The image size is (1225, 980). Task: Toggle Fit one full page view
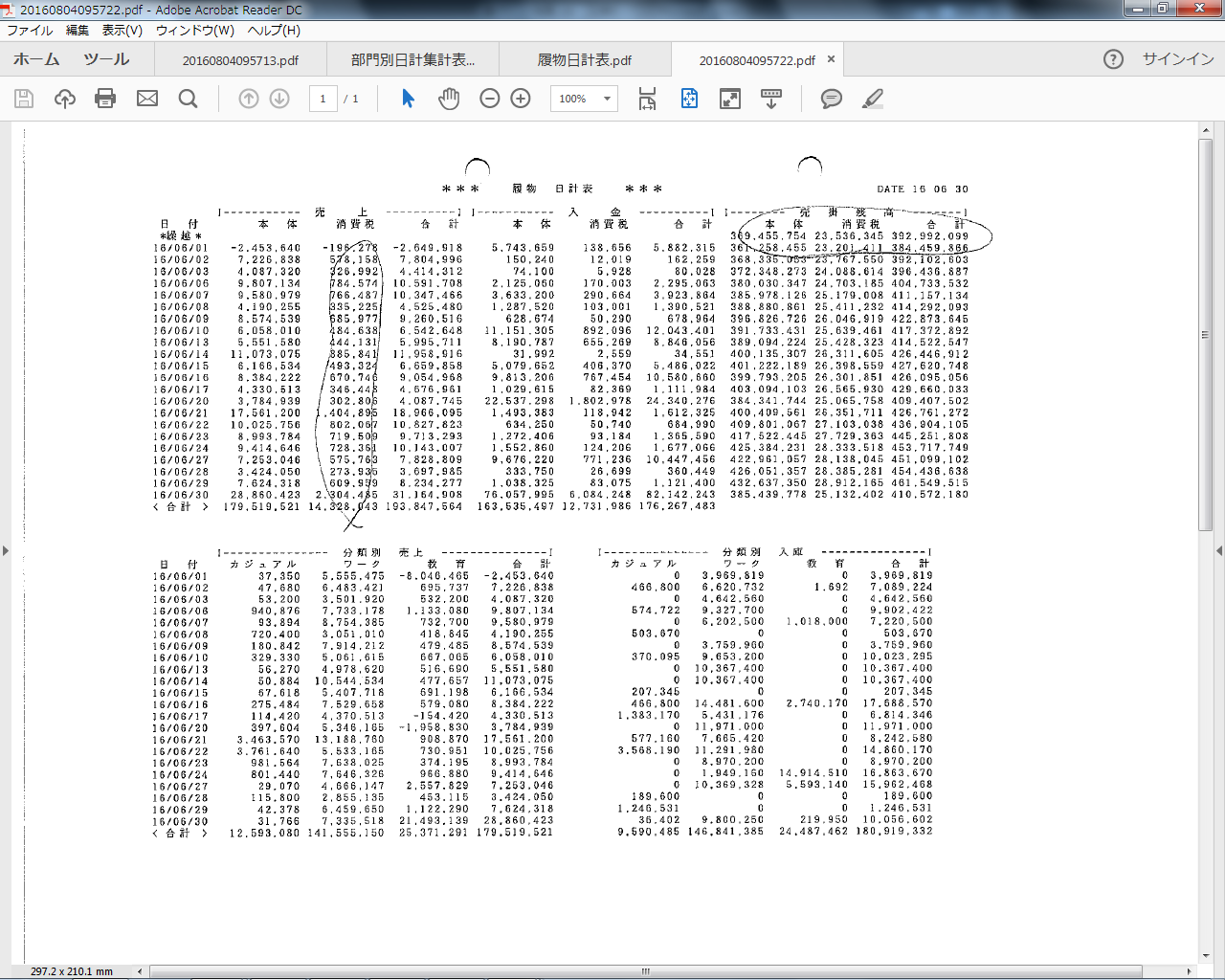pos(689,99)
